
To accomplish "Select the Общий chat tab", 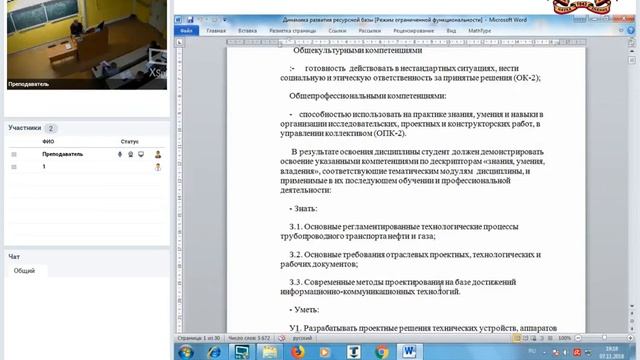I will click(x=24, y=271).
